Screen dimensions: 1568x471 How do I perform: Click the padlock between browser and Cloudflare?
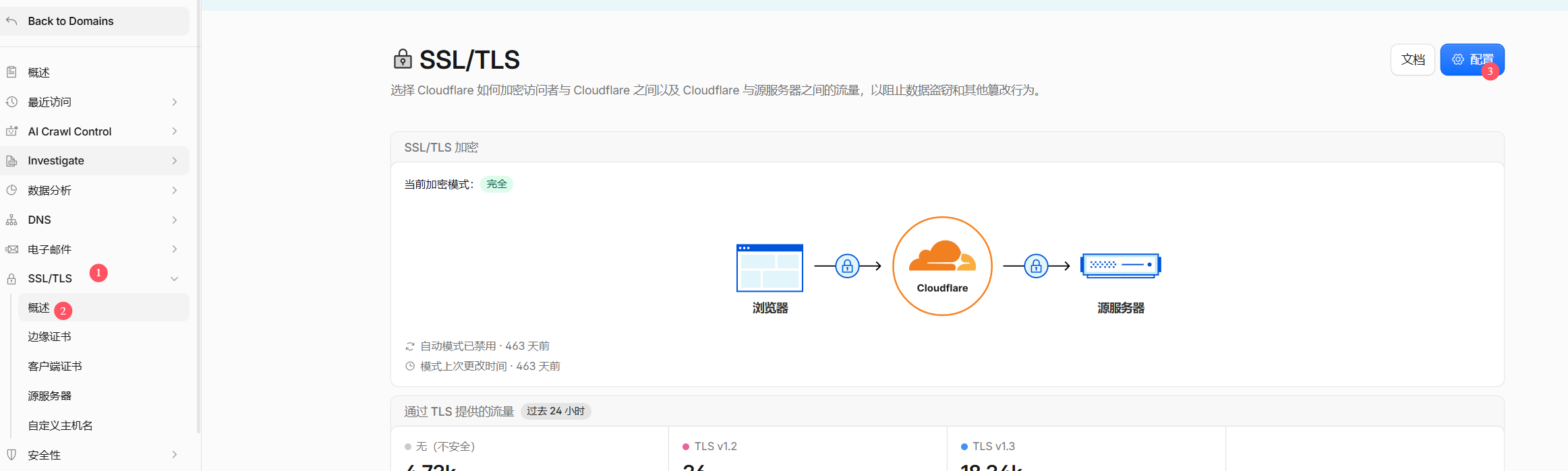pos(847,266)
